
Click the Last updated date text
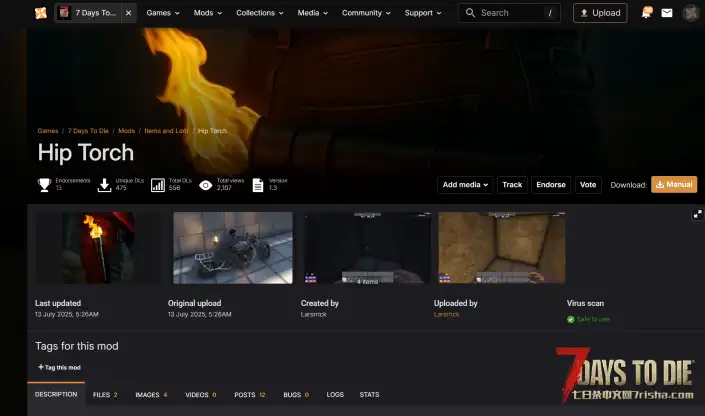pos(67,314)
